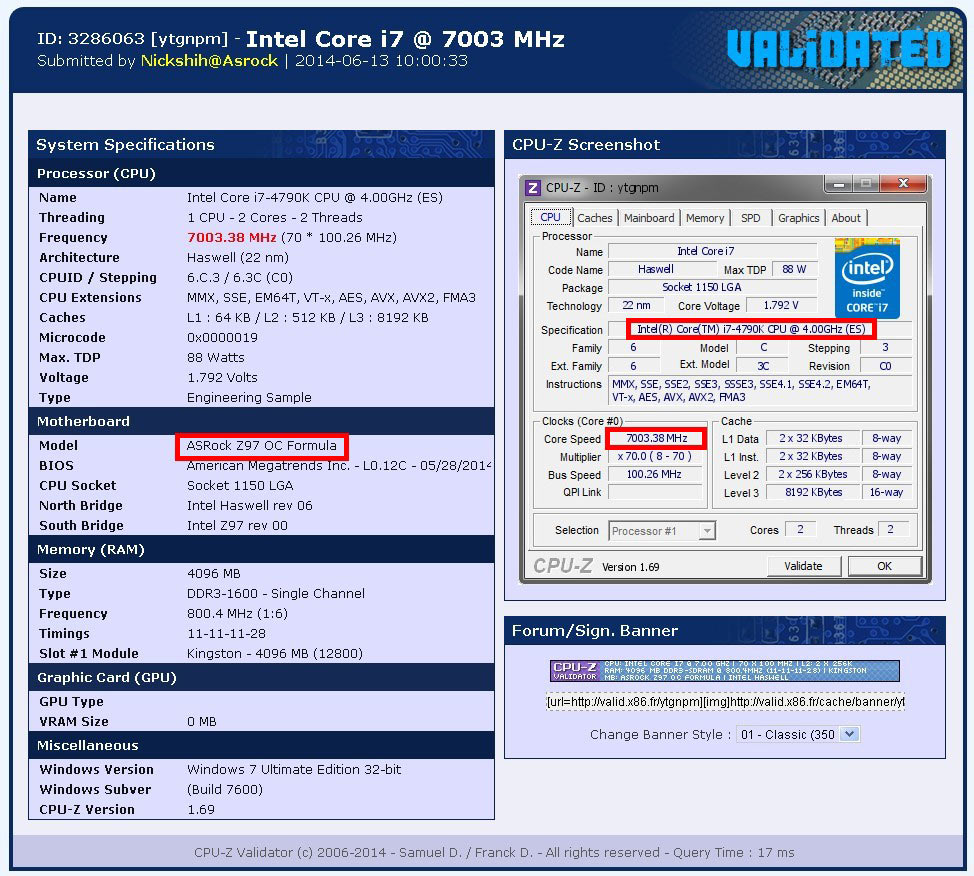Click the CPU-Z Z icon in the titlebar
Viewport: 974px width, 876px height.
(531, 187)
